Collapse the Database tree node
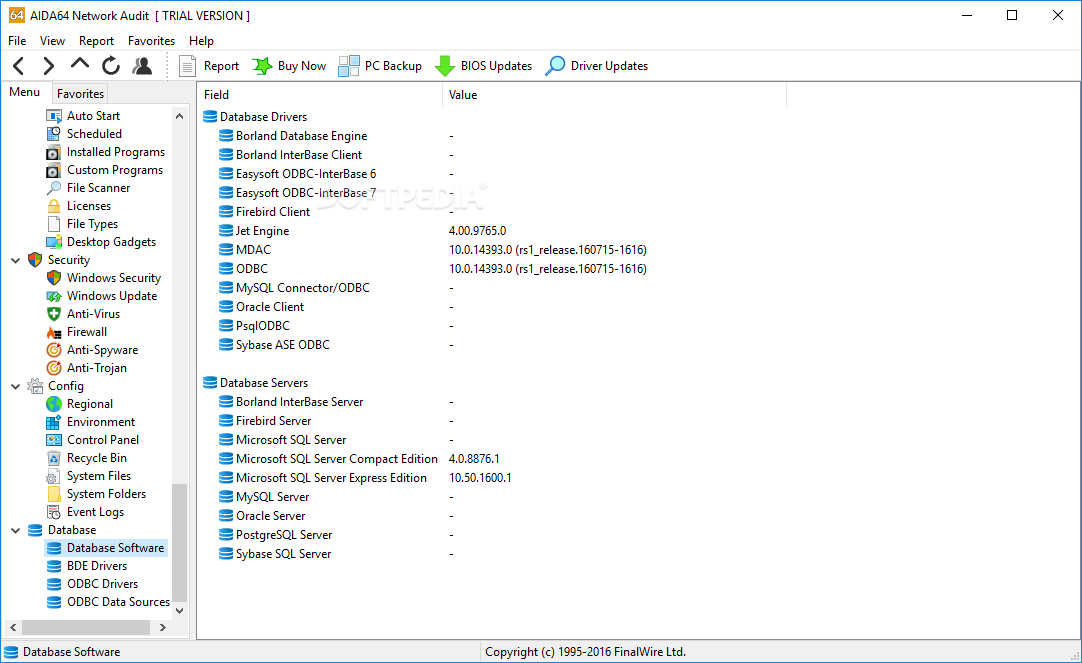Viewport: 1082px width, 663px height. click(x=15, y=530)
